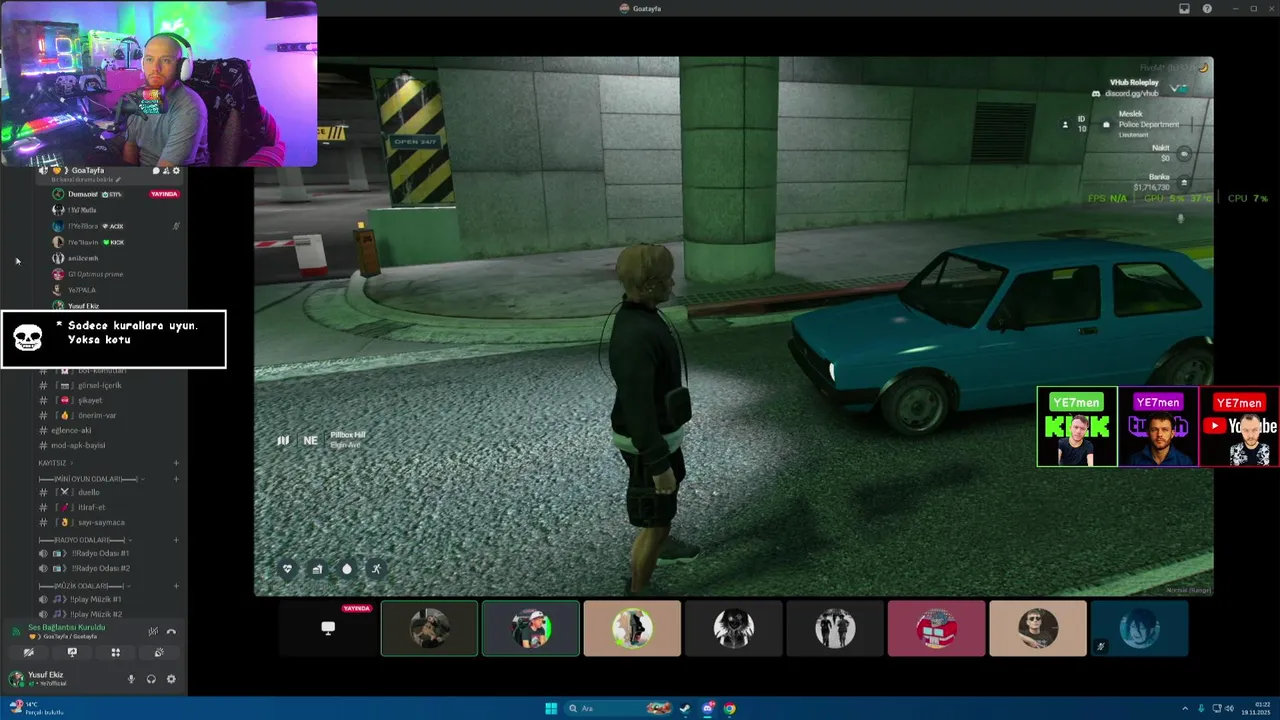Select the red-background participant tile
1280x720 pixels.
tap(936, 628)
